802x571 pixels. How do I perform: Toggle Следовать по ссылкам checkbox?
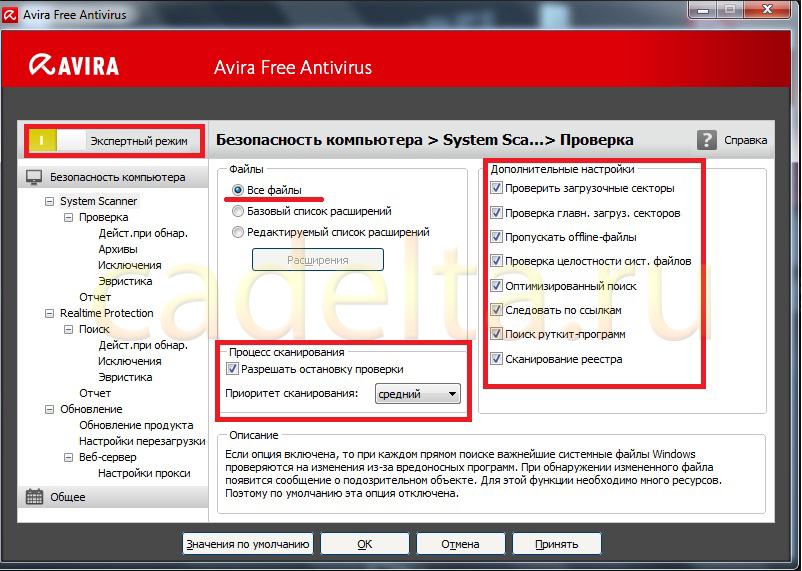tap(496, 310)
